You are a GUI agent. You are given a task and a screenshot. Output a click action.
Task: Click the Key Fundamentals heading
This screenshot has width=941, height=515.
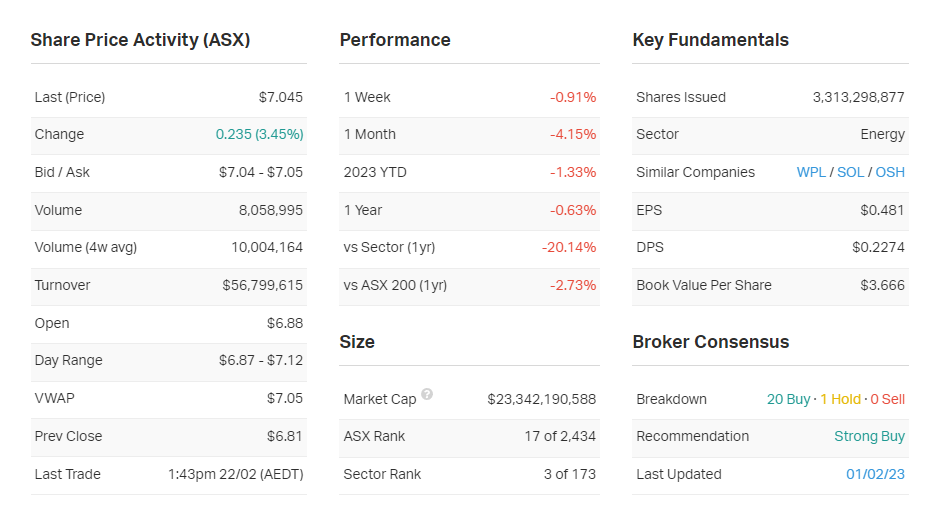pos(710,40)
